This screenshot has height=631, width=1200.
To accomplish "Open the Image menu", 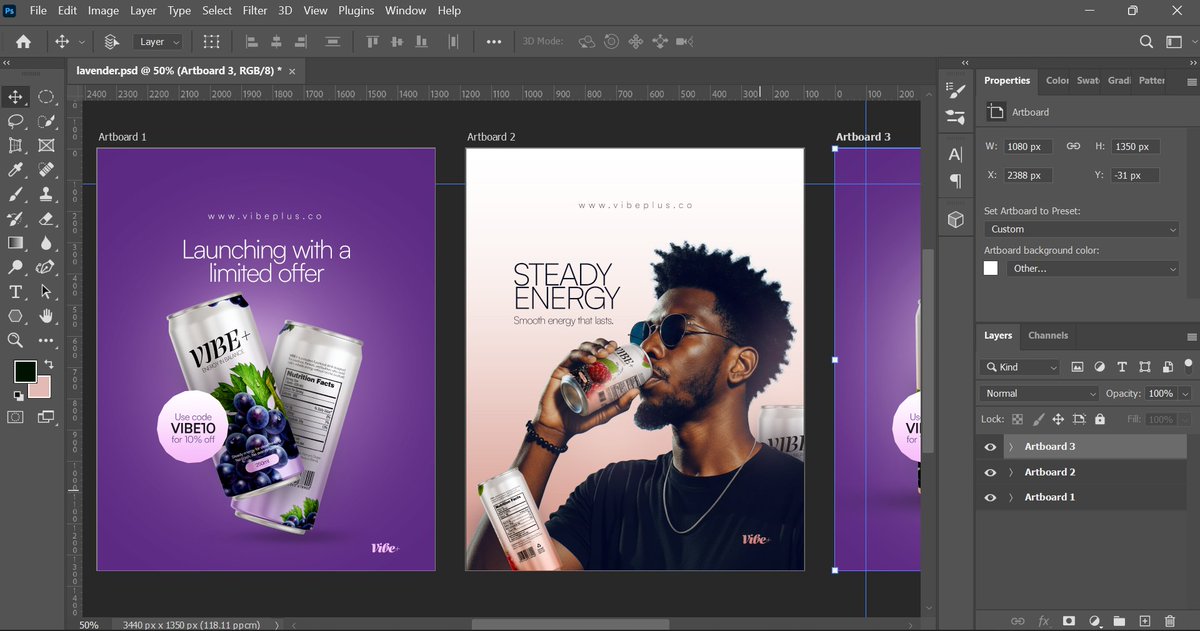I will (103, 10).
